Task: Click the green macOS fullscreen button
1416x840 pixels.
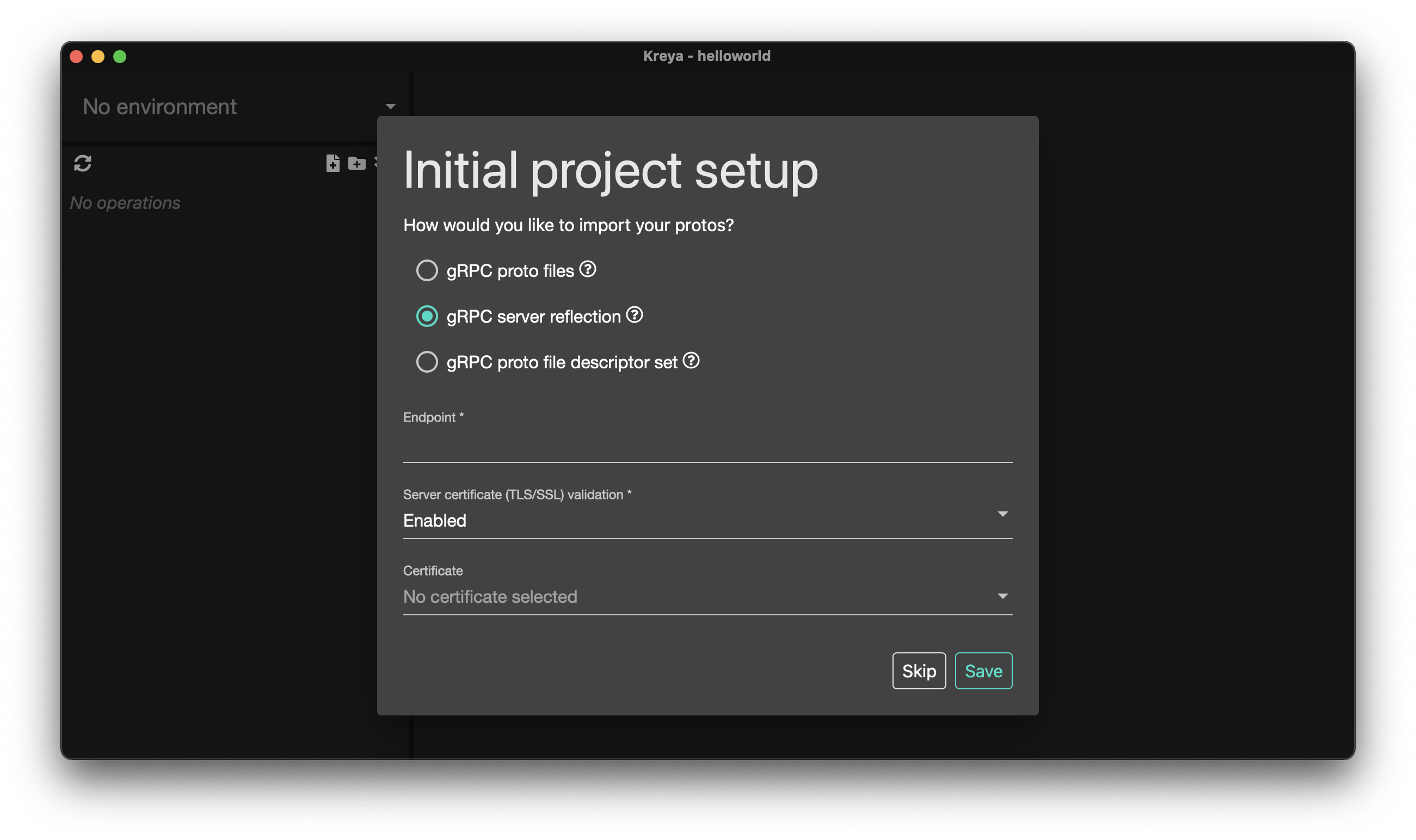Action: [120, 57]
